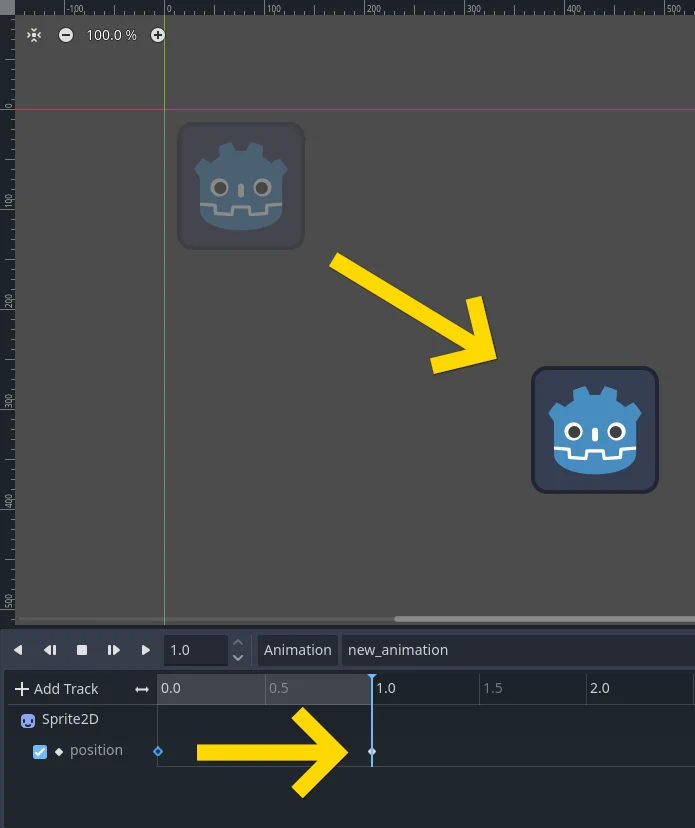The width and height of the screenshot is (695, 828).
Task: Disable the position track checkbox
Action: click(40, 752)
